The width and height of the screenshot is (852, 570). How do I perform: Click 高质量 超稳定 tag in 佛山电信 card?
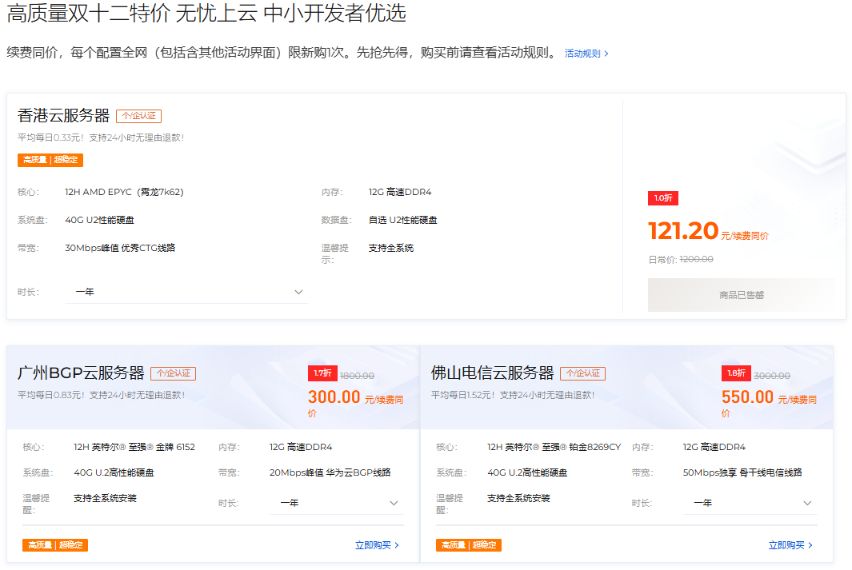[469, 545]
